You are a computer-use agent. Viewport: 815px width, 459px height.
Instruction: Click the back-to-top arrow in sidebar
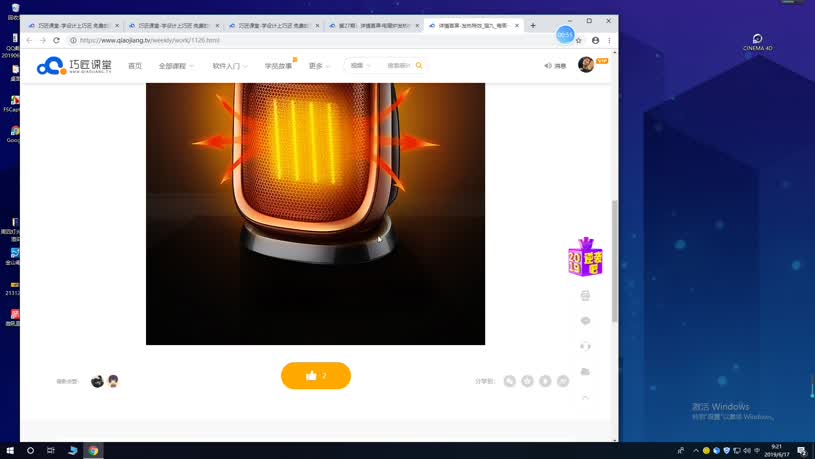[x=585, y=398]
